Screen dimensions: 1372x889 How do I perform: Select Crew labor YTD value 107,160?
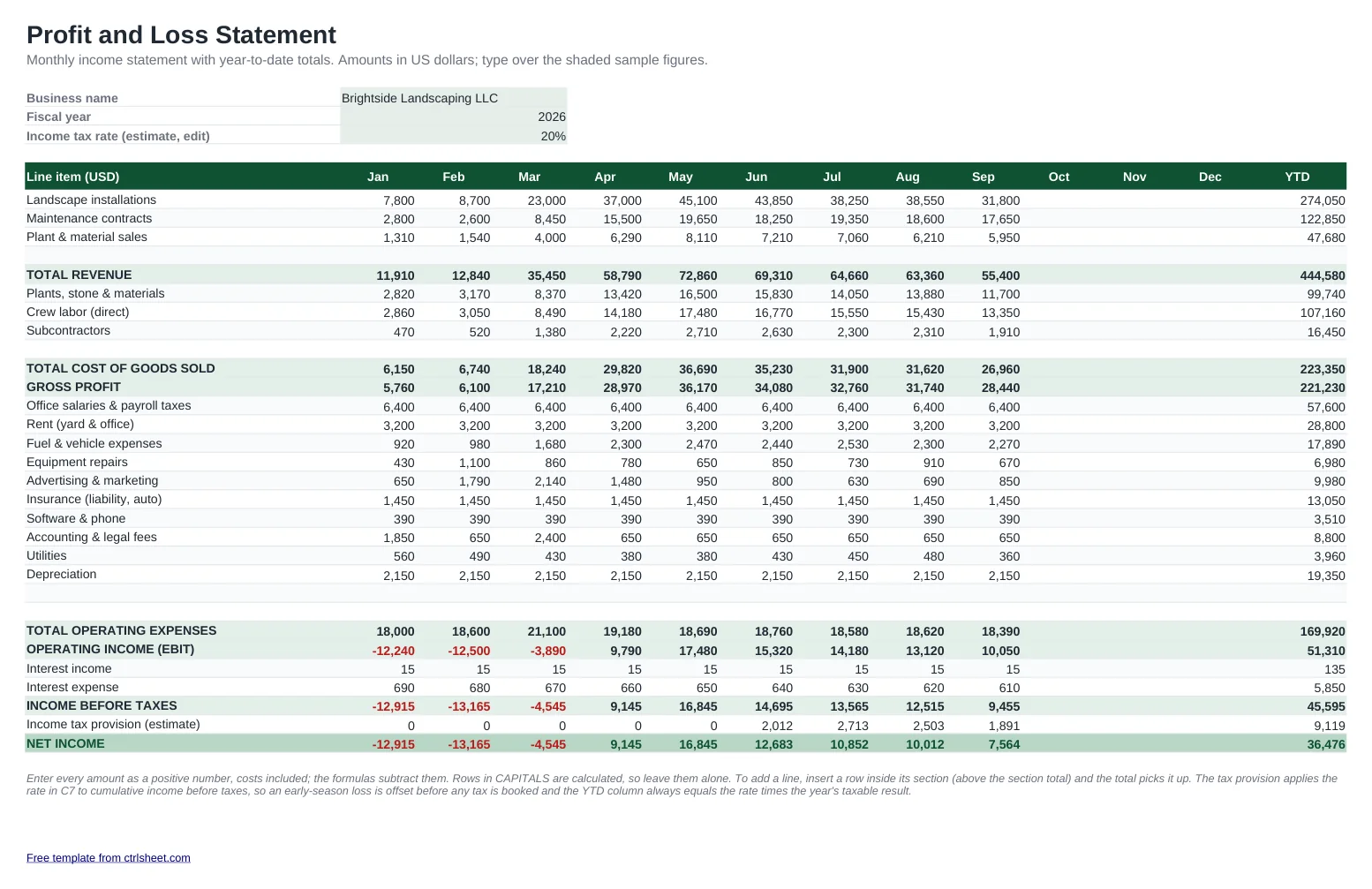click(x=1323, y=313)
